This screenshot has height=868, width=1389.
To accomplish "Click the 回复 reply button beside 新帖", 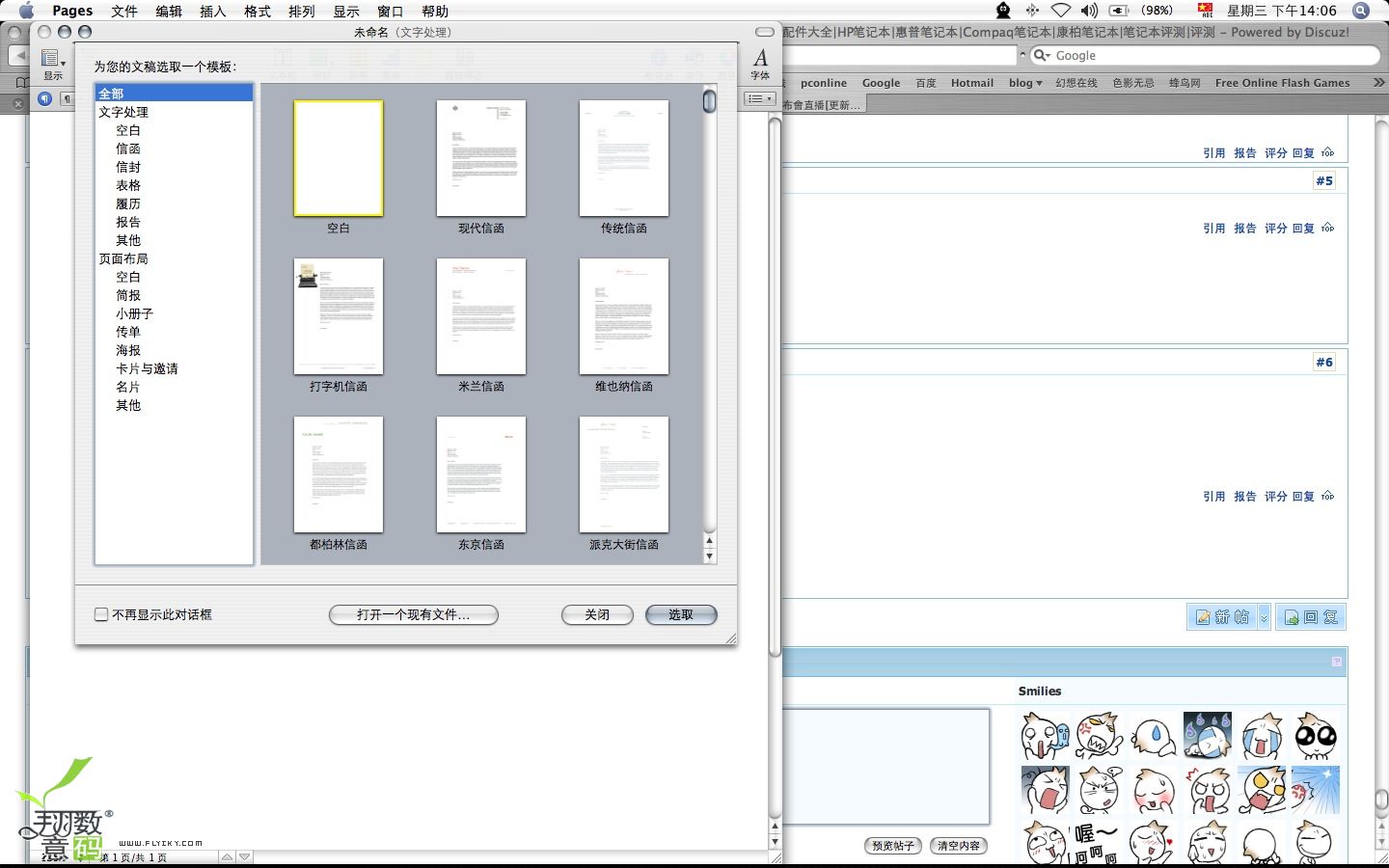I will [x=1311, y=617].
